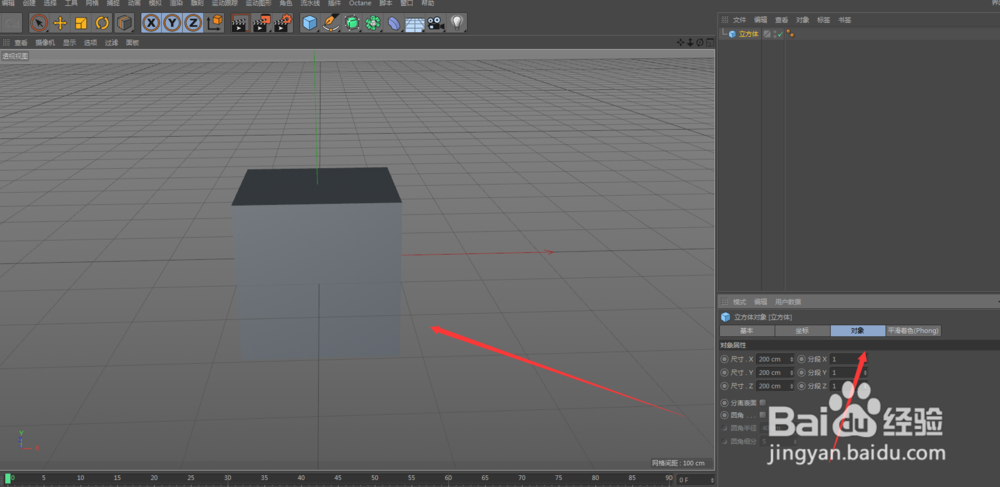Open viewport 摄像机 menu
Screen dimensions: 1000x487
click(x=45, y=43)
